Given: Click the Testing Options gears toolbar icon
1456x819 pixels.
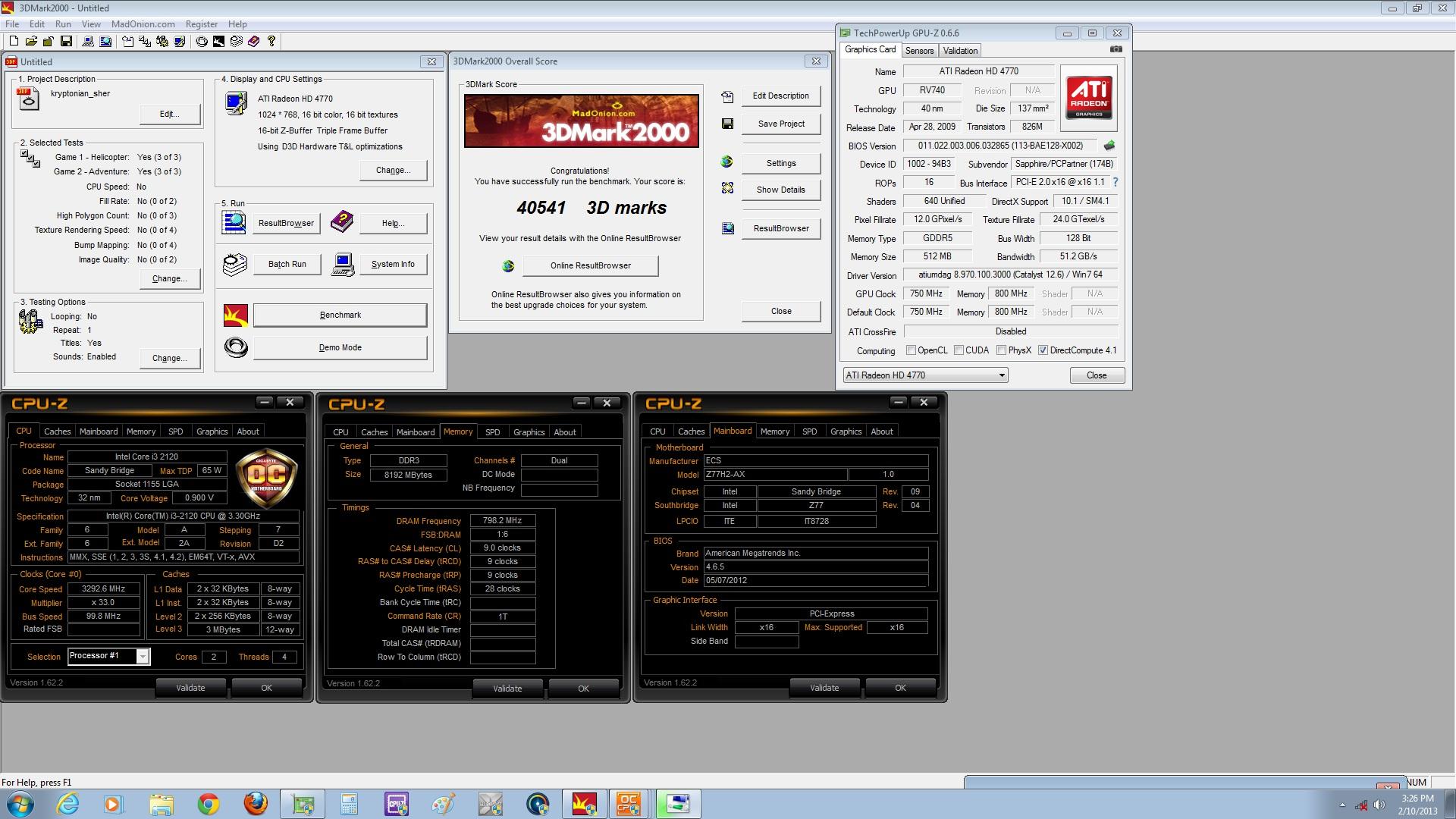Looking at the screenshot, I should pyautogui.click(x=162, y=41).
